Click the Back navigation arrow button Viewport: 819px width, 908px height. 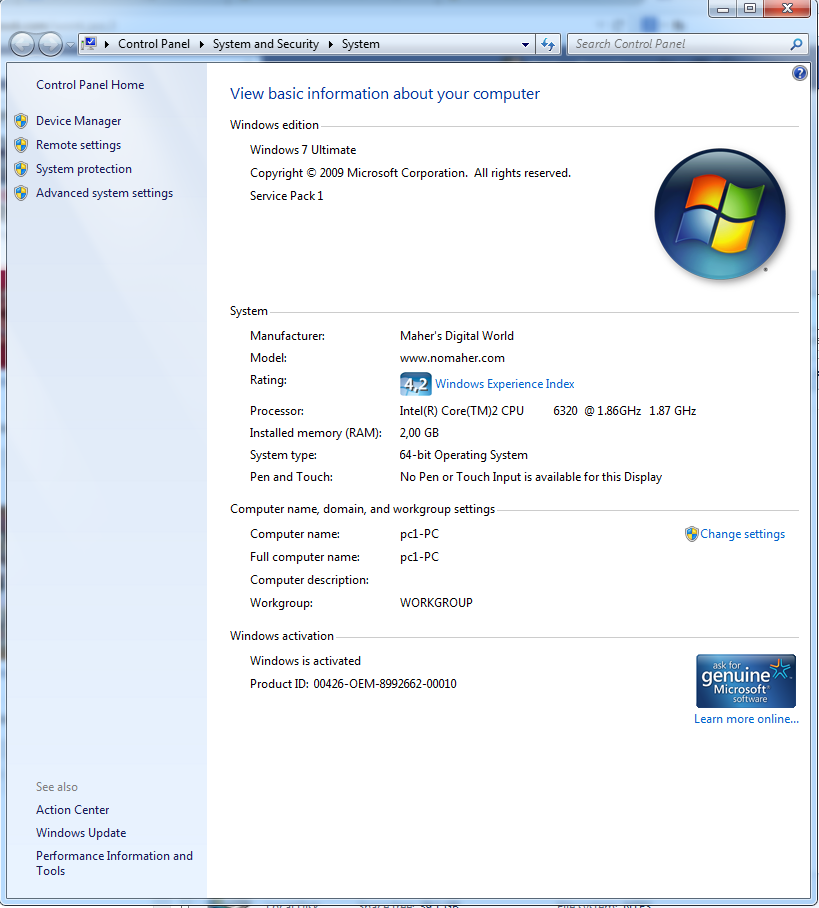(x=23, y=44)
